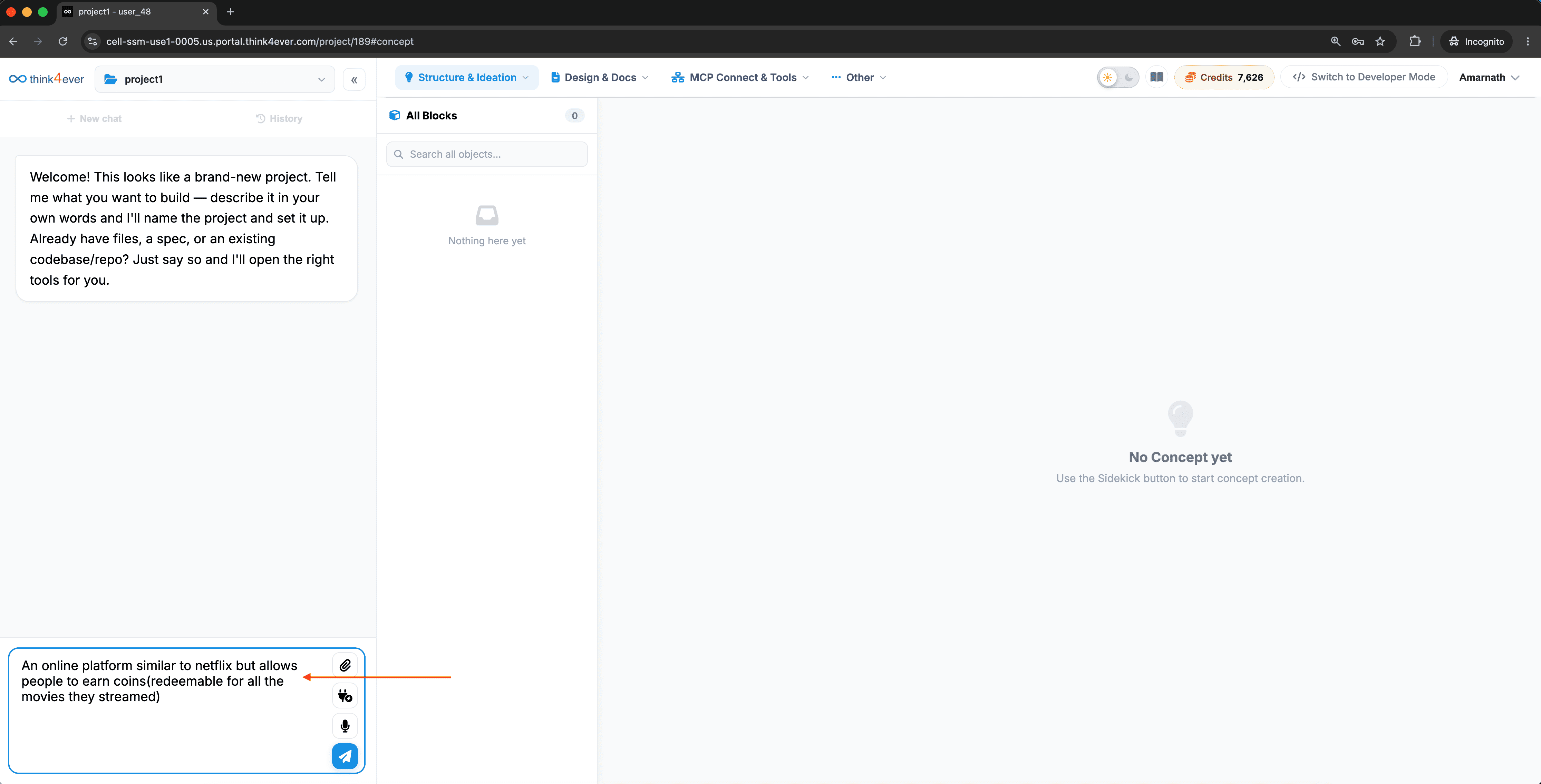Screen dimensions: 1541x784
Task: Switch to Developer Mode
Action: 1364,77
